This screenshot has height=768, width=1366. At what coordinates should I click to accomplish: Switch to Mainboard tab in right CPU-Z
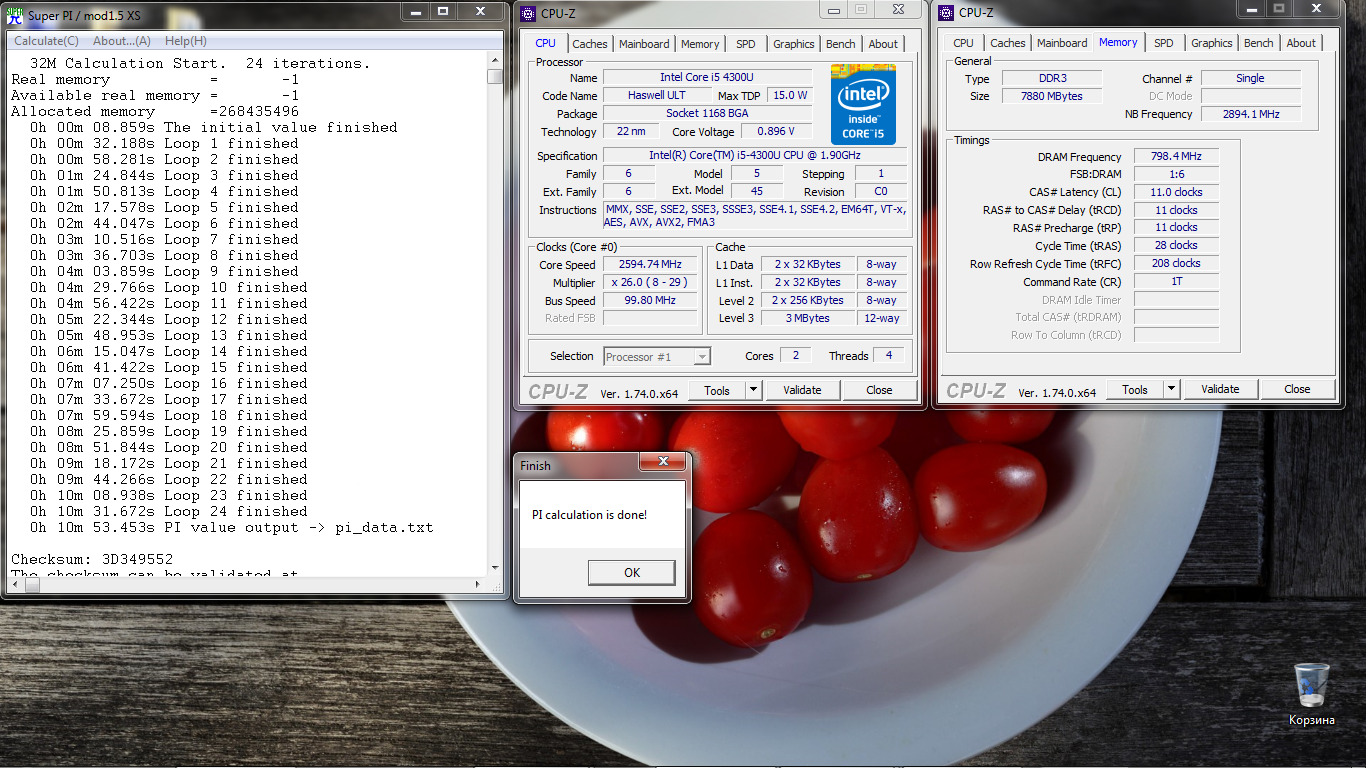1062,43
